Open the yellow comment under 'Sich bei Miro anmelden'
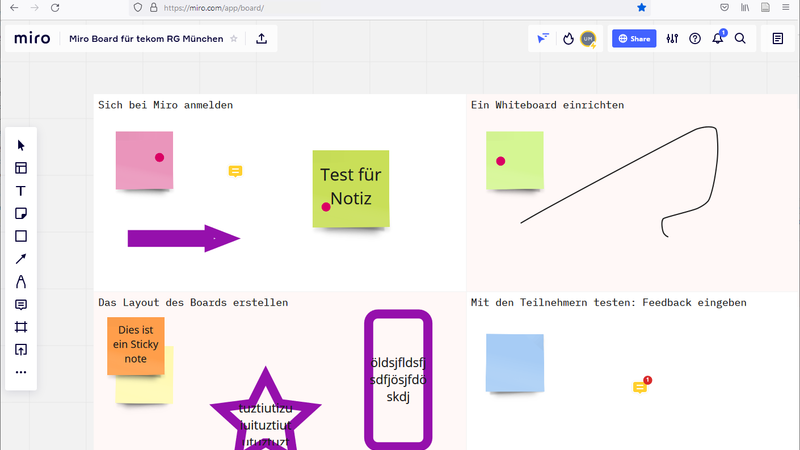 click(x=235, y=171)
